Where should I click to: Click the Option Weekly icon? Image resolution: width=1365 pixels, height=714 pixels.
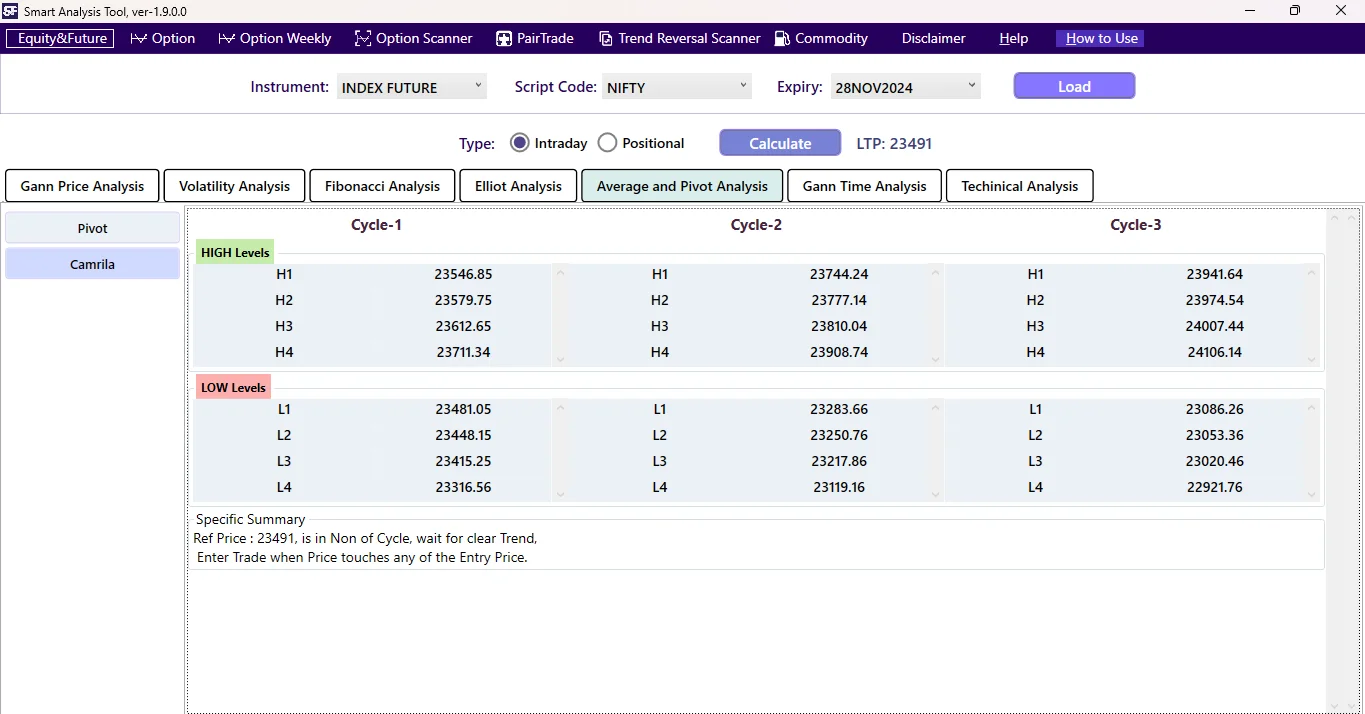pyautogui.click(x=227, y=38)
